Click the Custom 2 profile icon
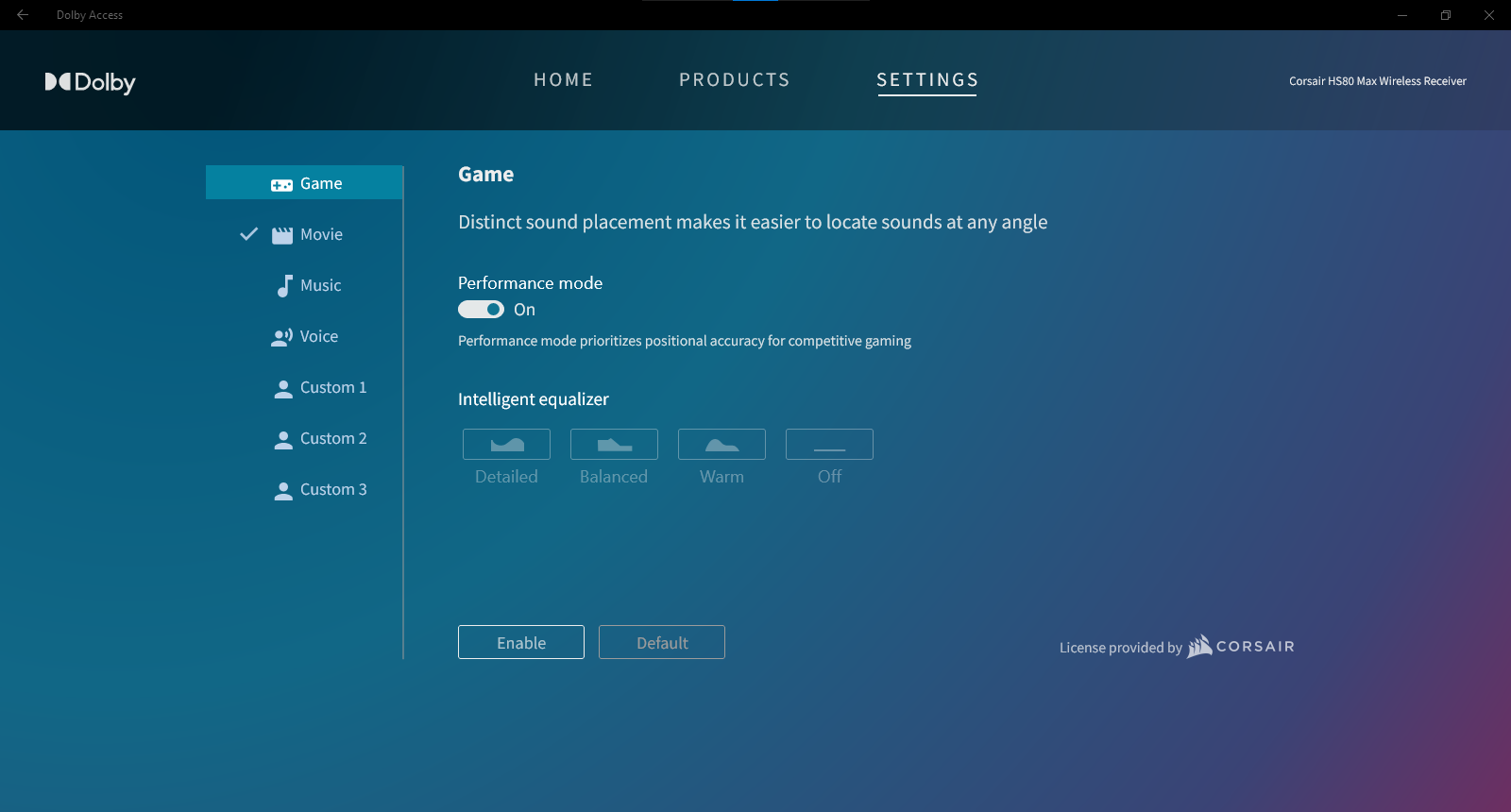The height and width of the screenshot is (812, 1511). coord(283,440)
